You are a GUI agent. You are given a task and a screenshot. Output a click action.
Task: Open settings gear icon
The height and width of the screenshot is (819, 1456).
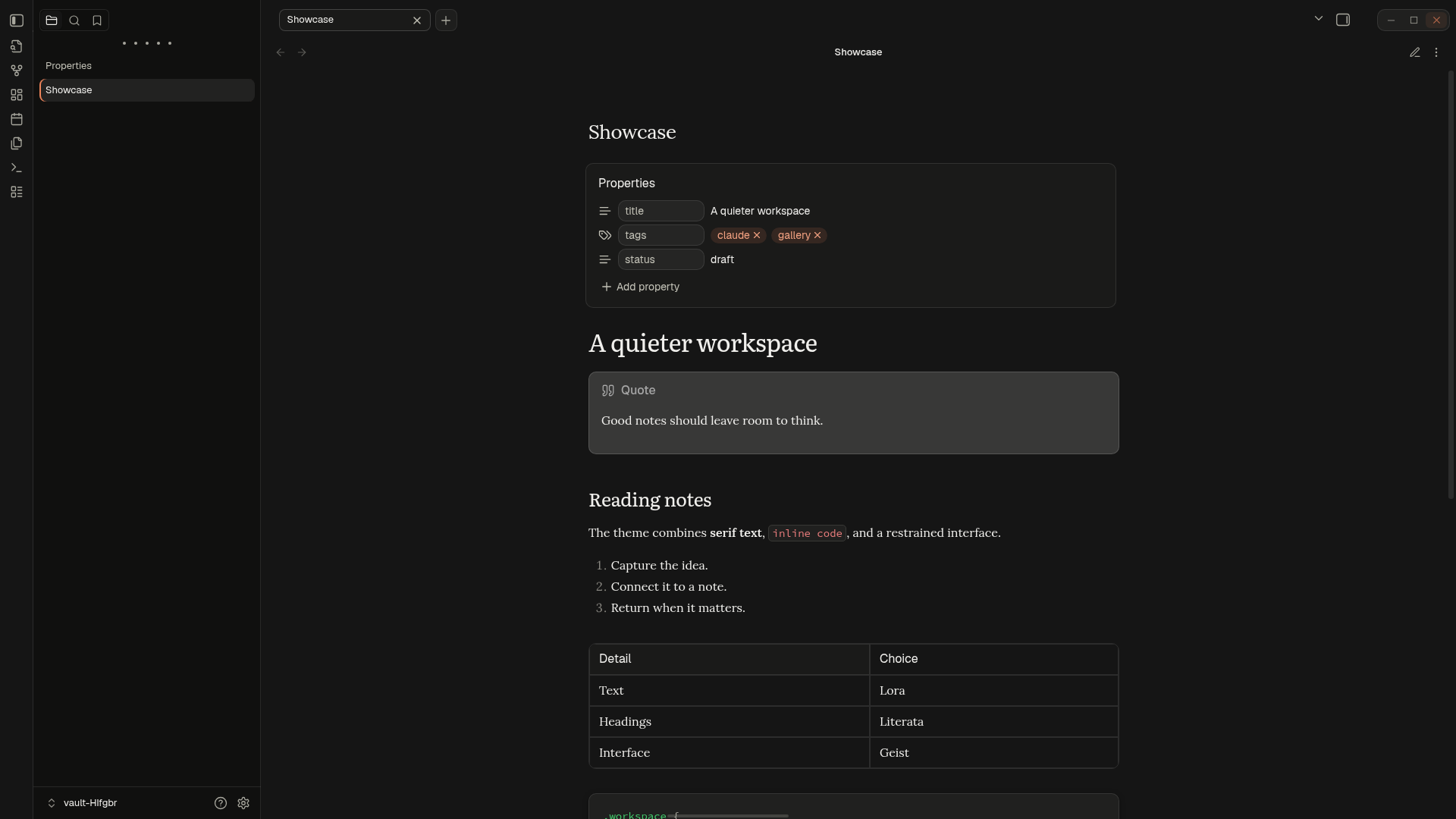(x=243, y=803)
